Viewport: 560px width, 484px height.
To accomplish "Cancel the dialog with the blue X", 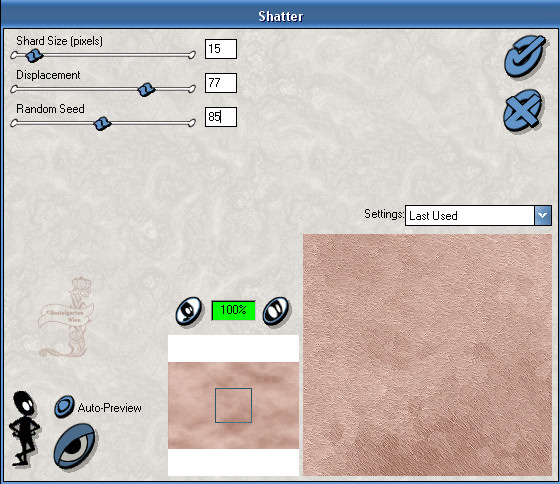I will [x=523, y=110].
